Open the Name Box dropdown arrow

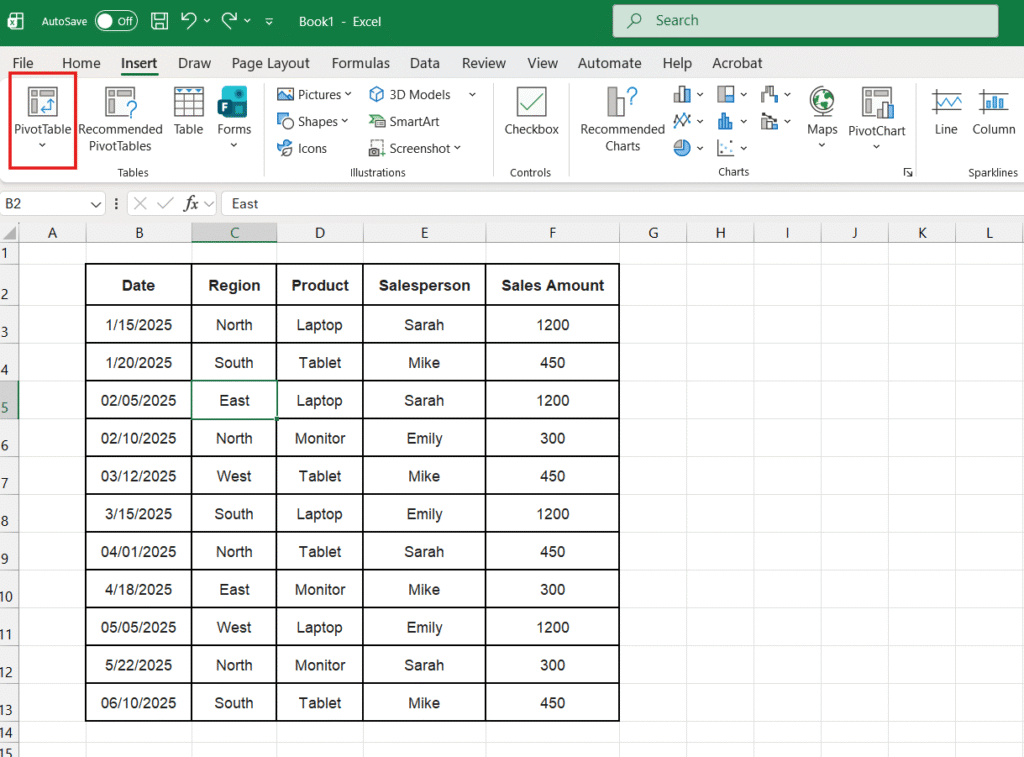96,204
